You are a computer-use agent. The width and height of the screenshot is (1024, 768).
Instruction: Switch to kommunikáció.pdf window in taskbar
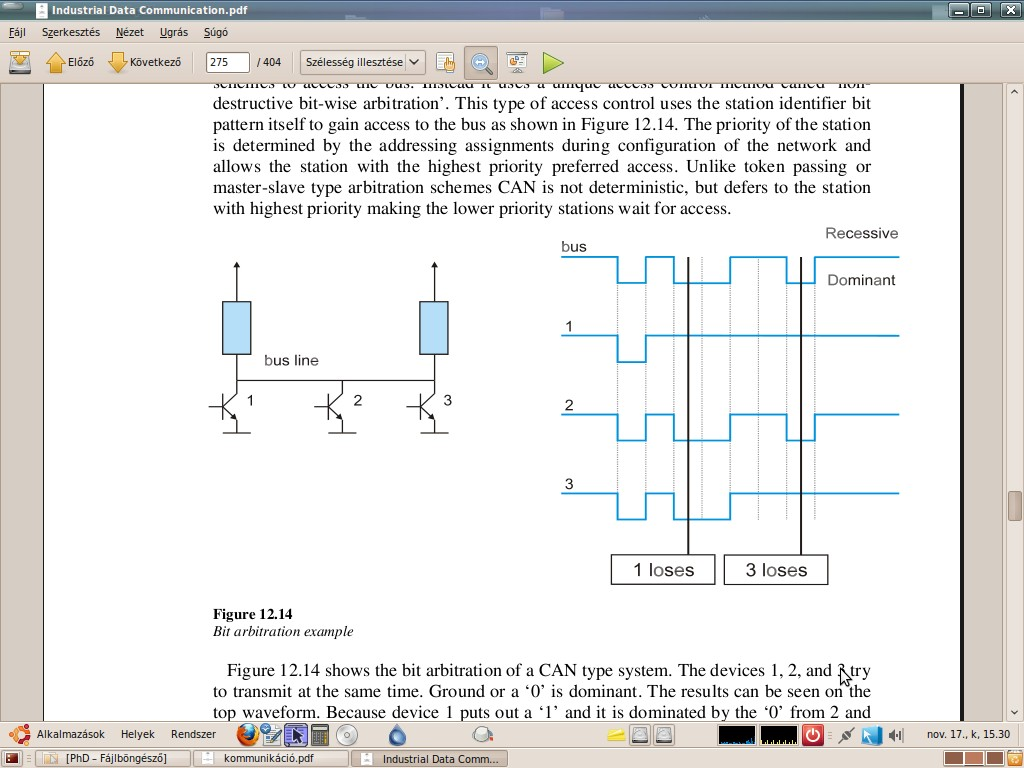pos(271,759)
